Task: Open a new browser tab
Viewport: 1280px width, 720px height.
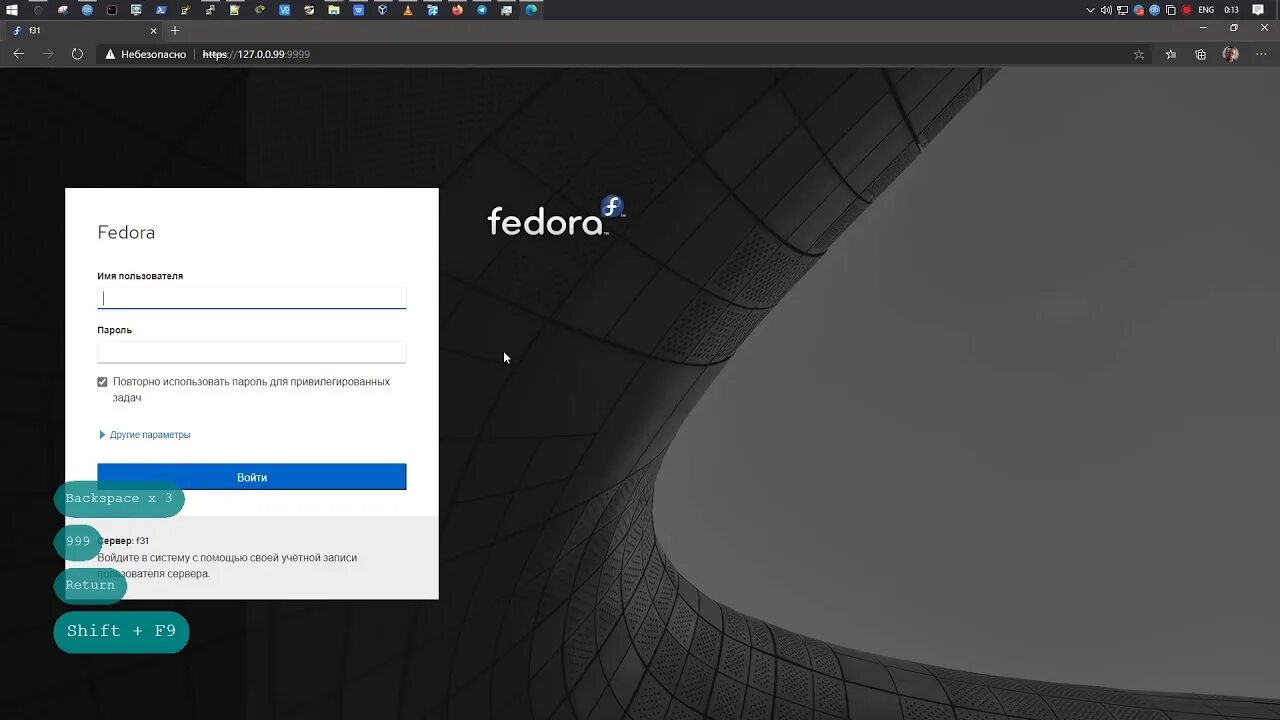Action: point(175,30)
